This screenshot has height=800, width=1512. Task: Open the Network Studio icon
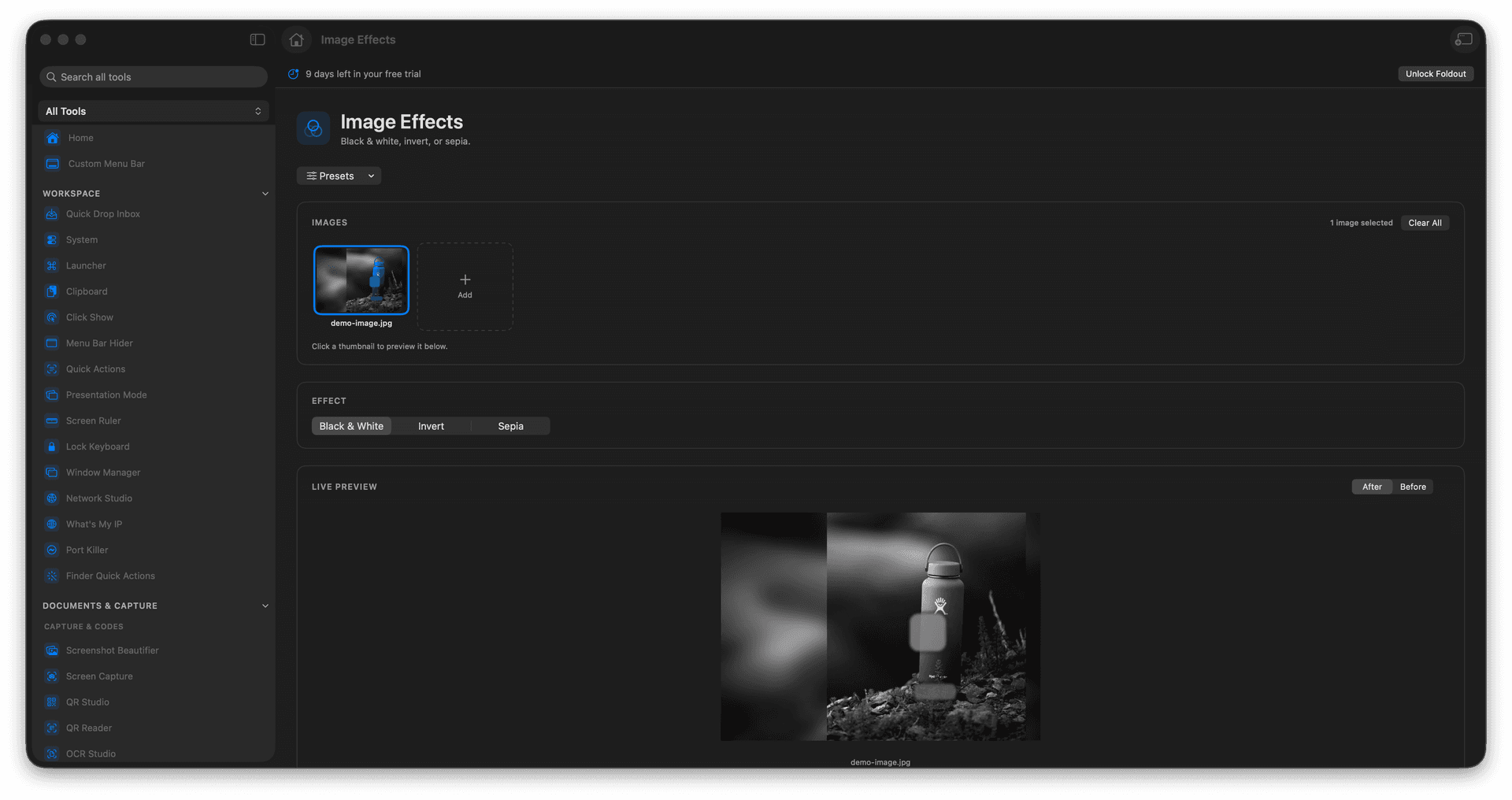click(52, 498)
